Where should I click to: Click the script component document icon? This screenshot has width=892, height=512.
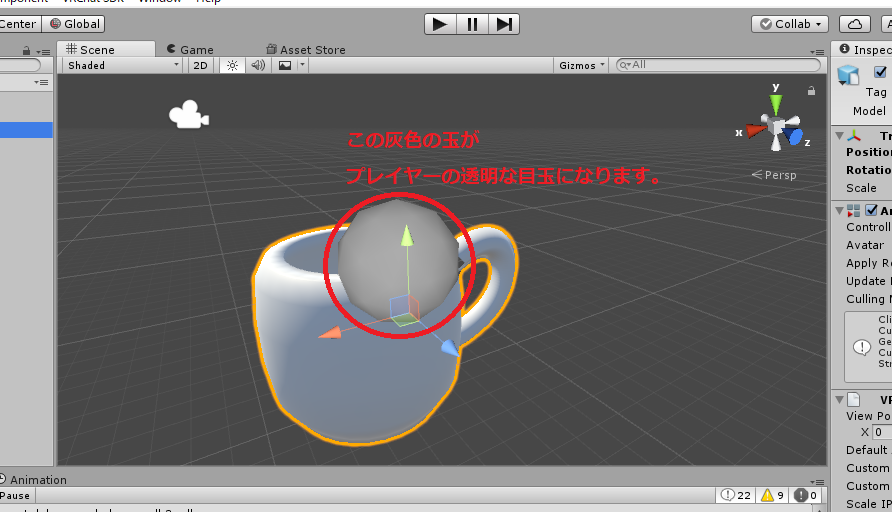click(x=853, y=400)
